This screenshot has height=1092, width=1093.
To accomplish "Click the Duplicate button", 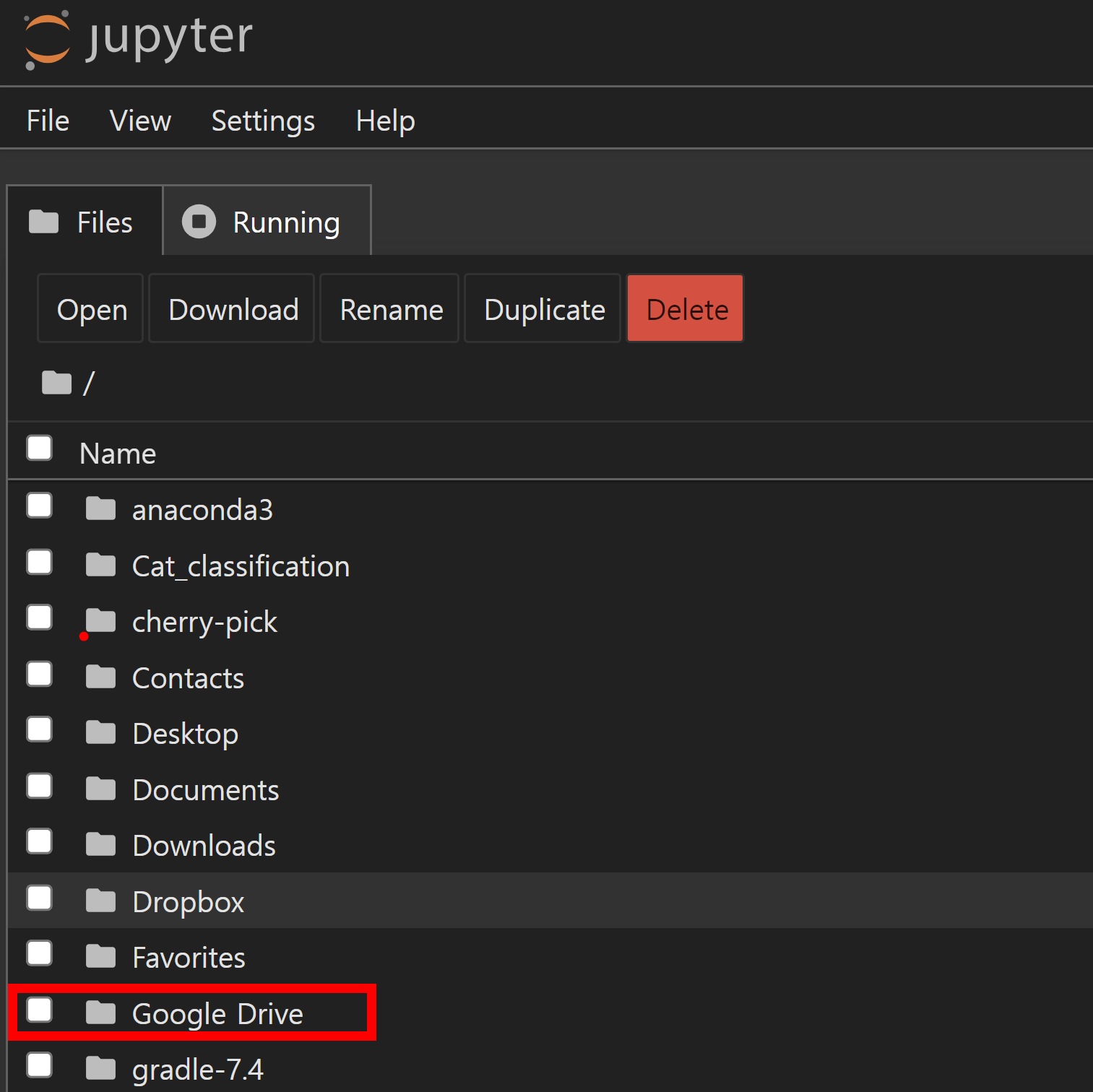I will [543, 308].
